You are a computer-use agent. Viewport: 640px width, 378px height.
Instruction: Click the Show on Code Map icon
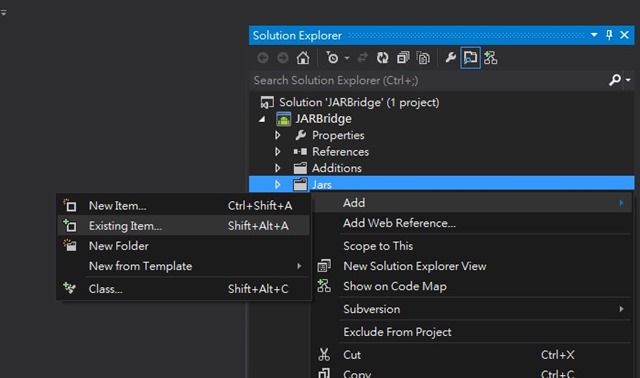pos(324,286)
